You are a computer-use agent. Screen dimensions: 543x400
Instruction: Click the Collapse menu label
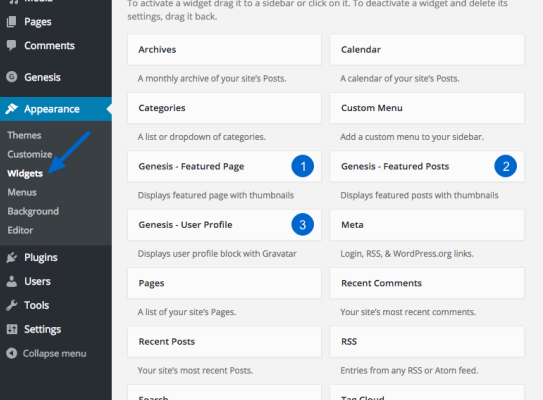click(54, 354)
